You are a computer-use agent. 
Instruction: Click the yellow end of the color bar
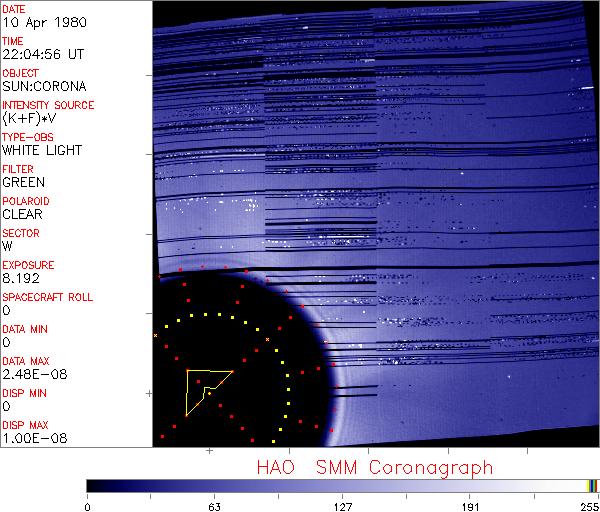coord(591,485)
